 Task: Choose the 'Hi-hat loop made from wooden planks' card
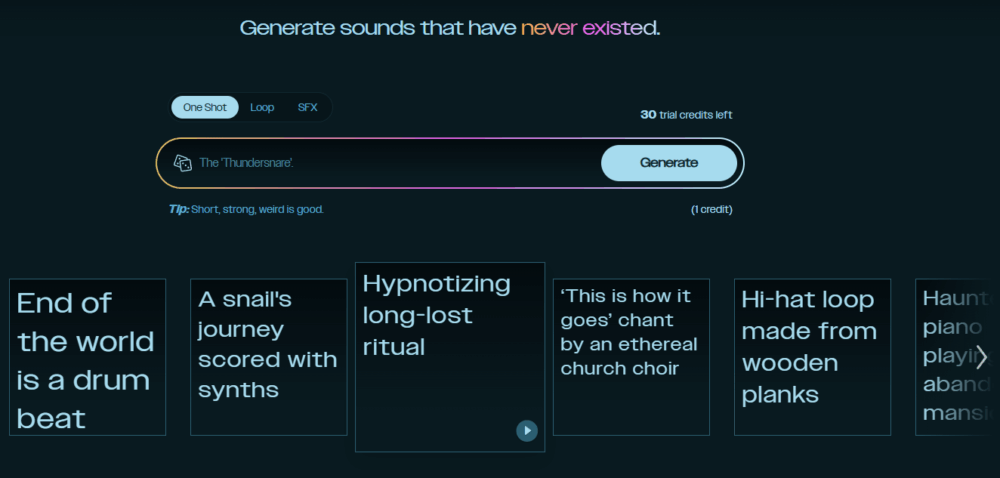(x=811, y=346)
